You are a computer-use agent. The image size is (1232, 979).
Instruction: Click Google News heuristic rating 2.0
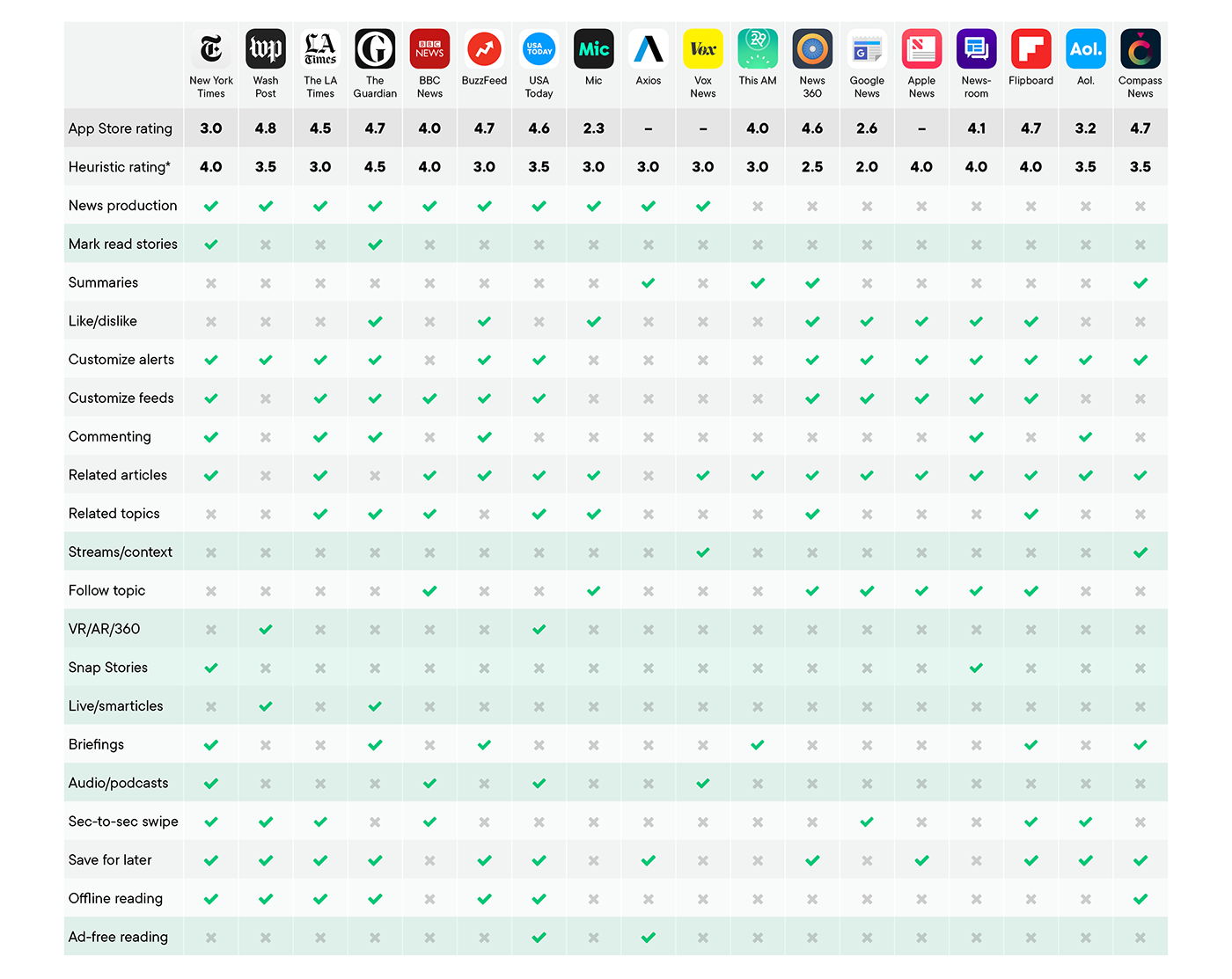[867, 167]
